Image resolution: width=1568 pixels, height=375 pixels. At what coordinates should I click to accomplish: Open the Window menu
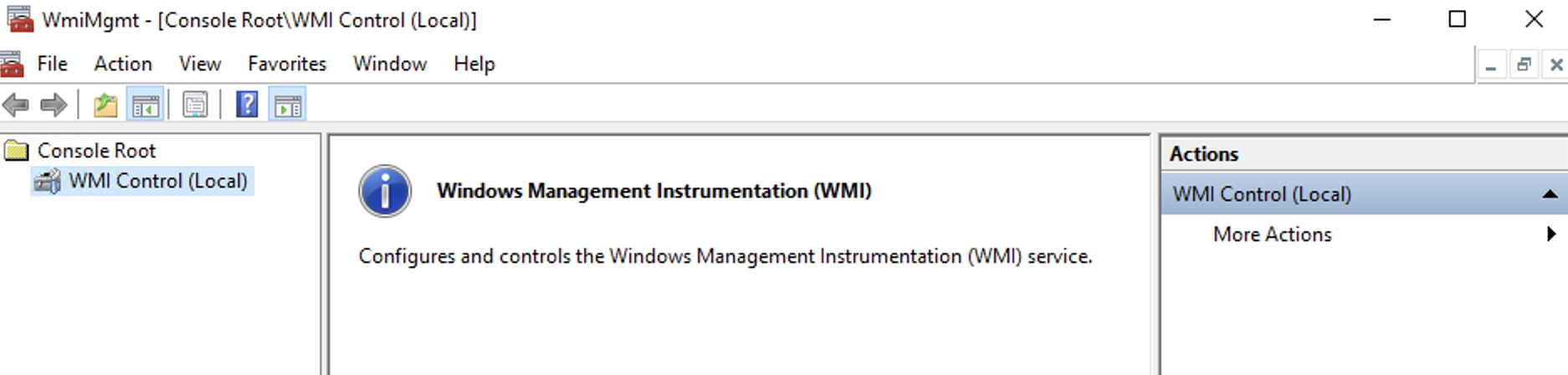390,64
